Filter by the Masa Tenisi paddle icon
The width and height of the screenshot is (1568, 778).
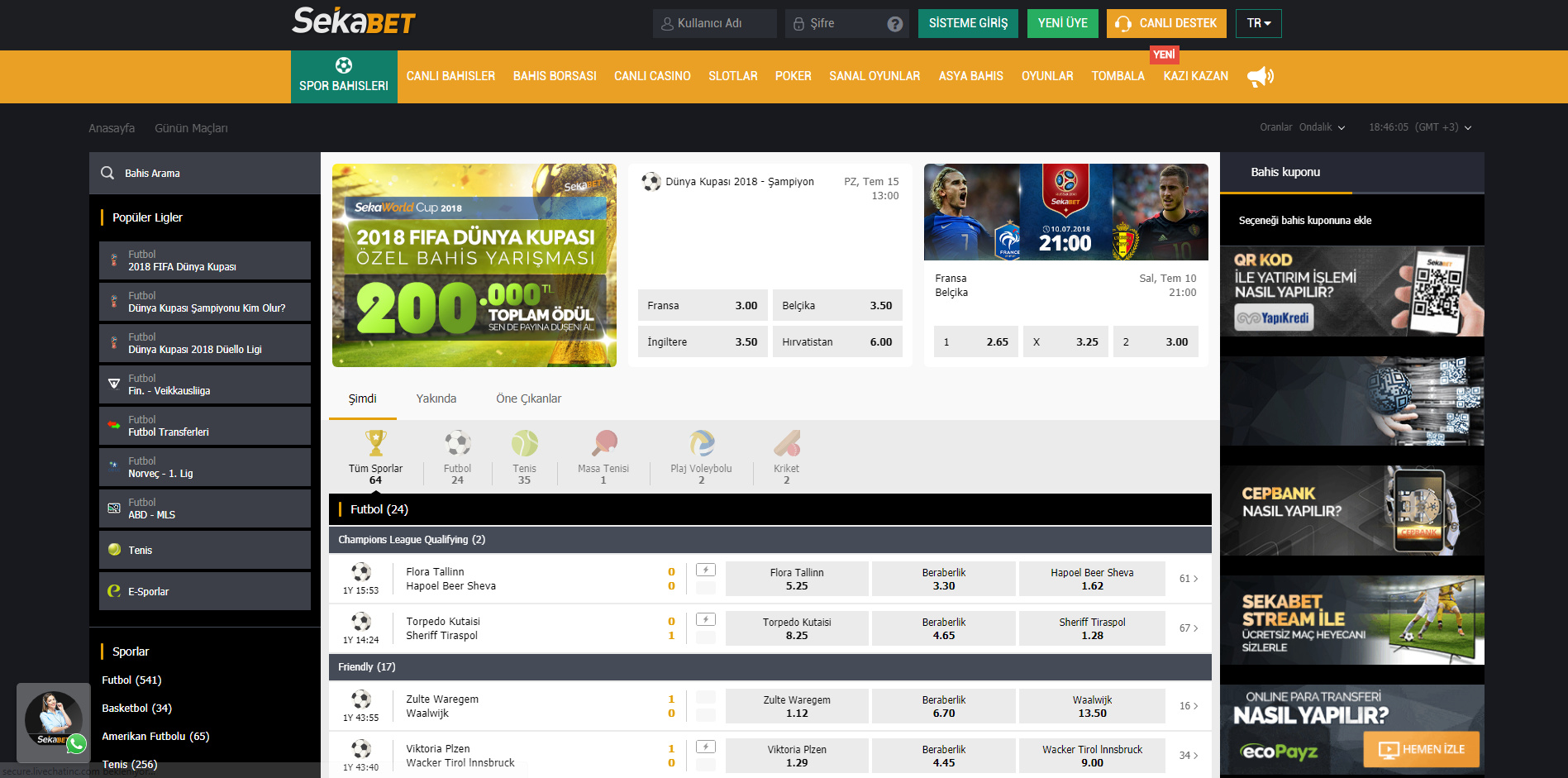(x=604, y=443)
